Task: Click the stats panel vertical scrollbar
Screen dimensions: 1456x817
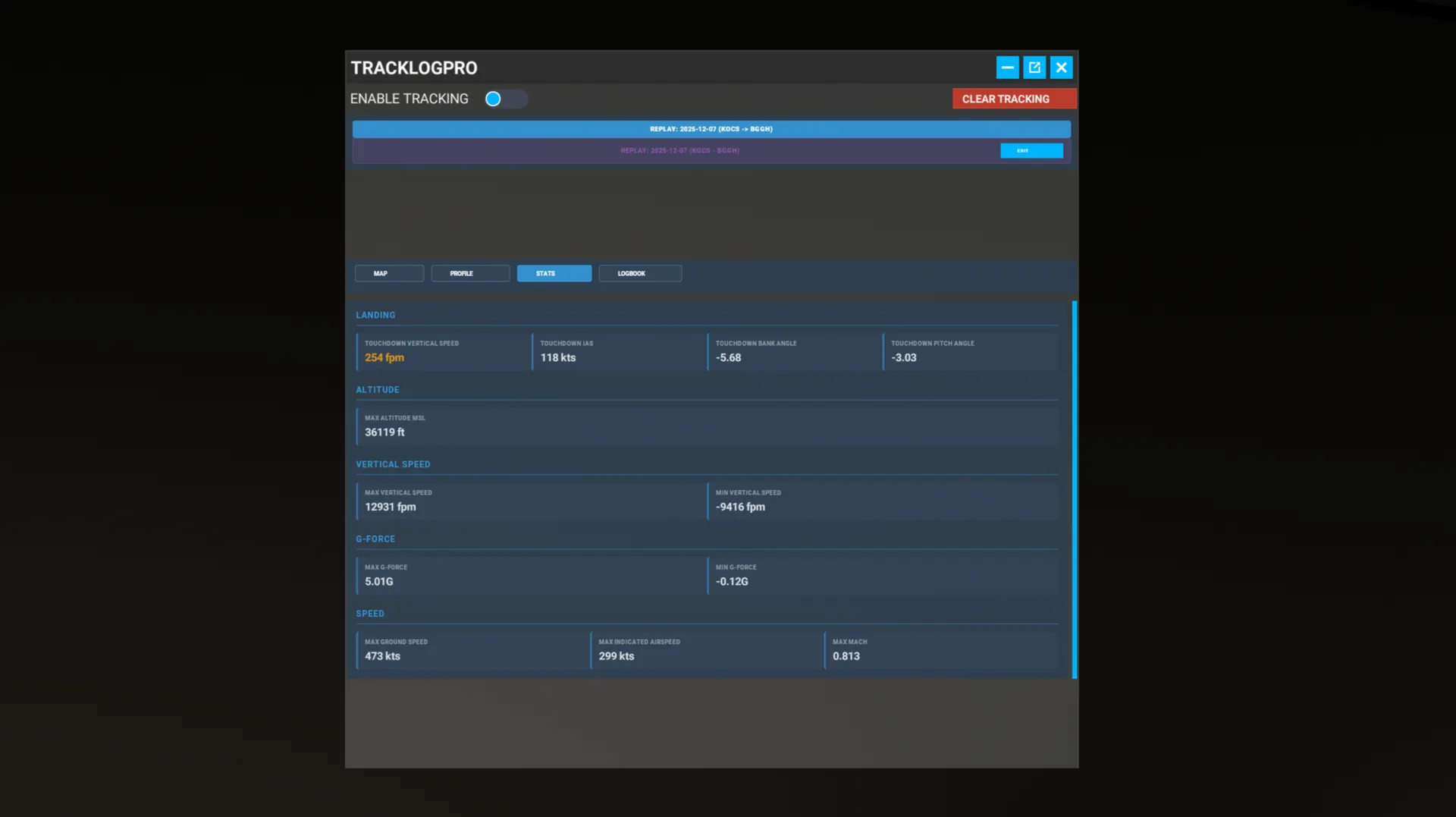Action: (x=1074, y=489)
